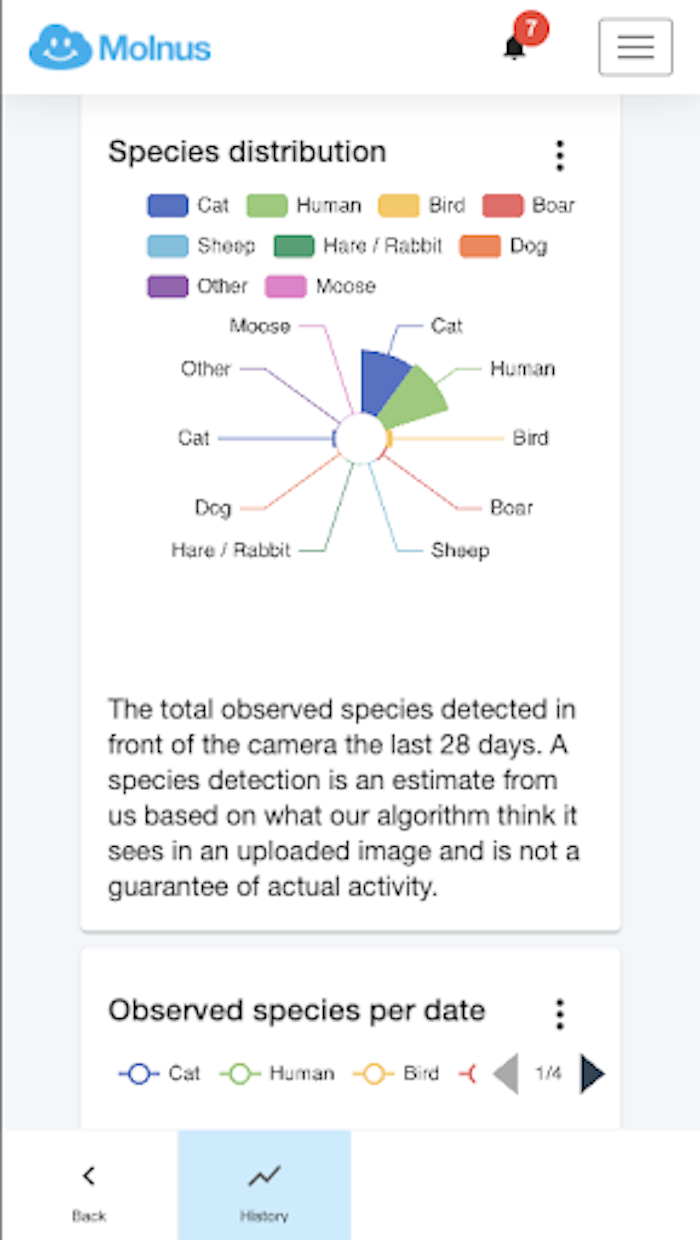Go to previous legend page arrow
This screenshot has height=1240, width=700.
coord(506,1074)
